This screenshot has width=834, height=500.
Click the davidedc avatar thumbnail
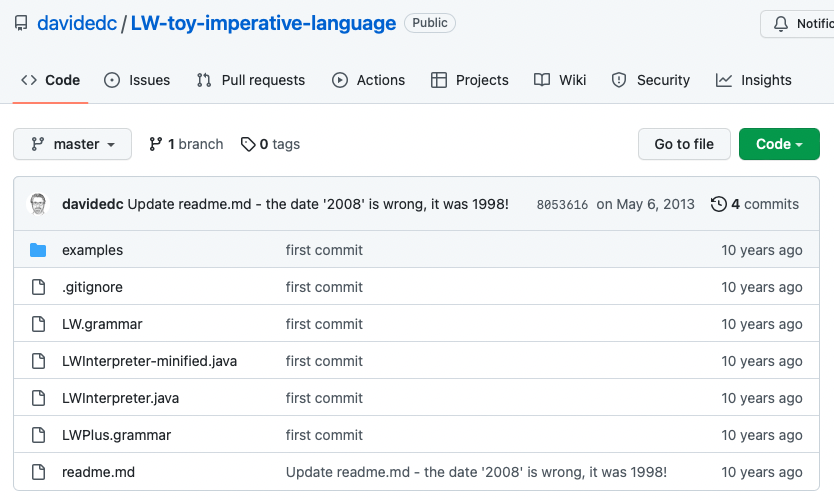[x=38, y=204]
